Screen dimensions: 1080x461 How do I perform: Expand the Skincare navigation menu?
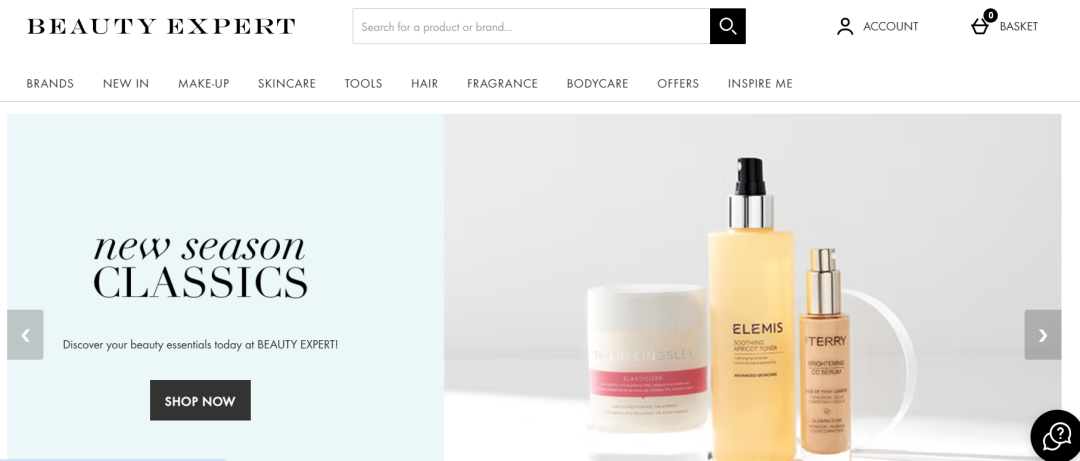click(287, 83)
